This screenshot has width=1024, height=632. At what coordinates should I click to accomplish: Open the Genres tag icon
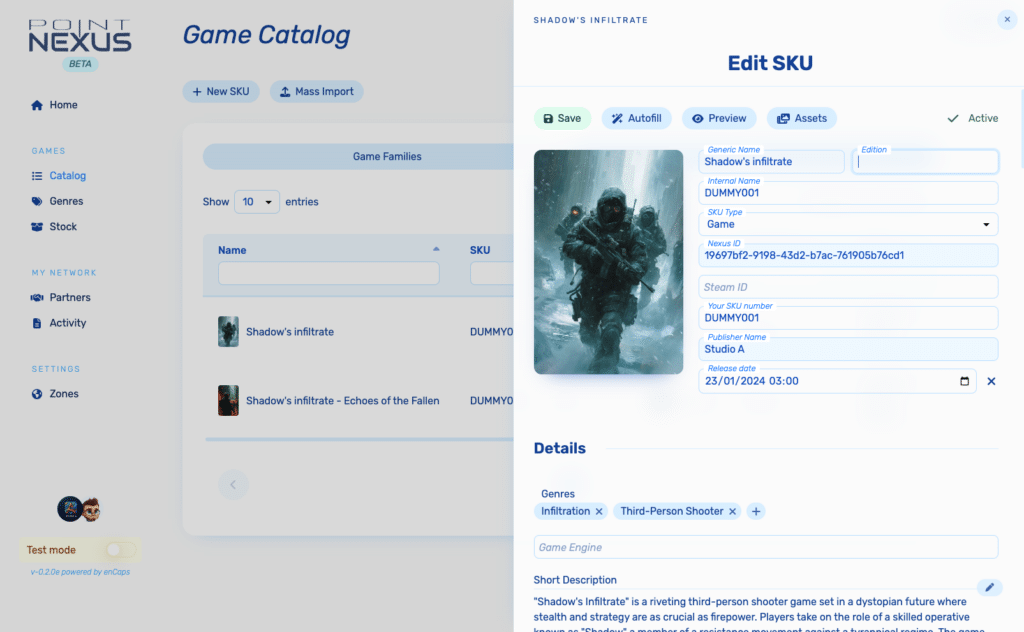(x=37, y=201)
